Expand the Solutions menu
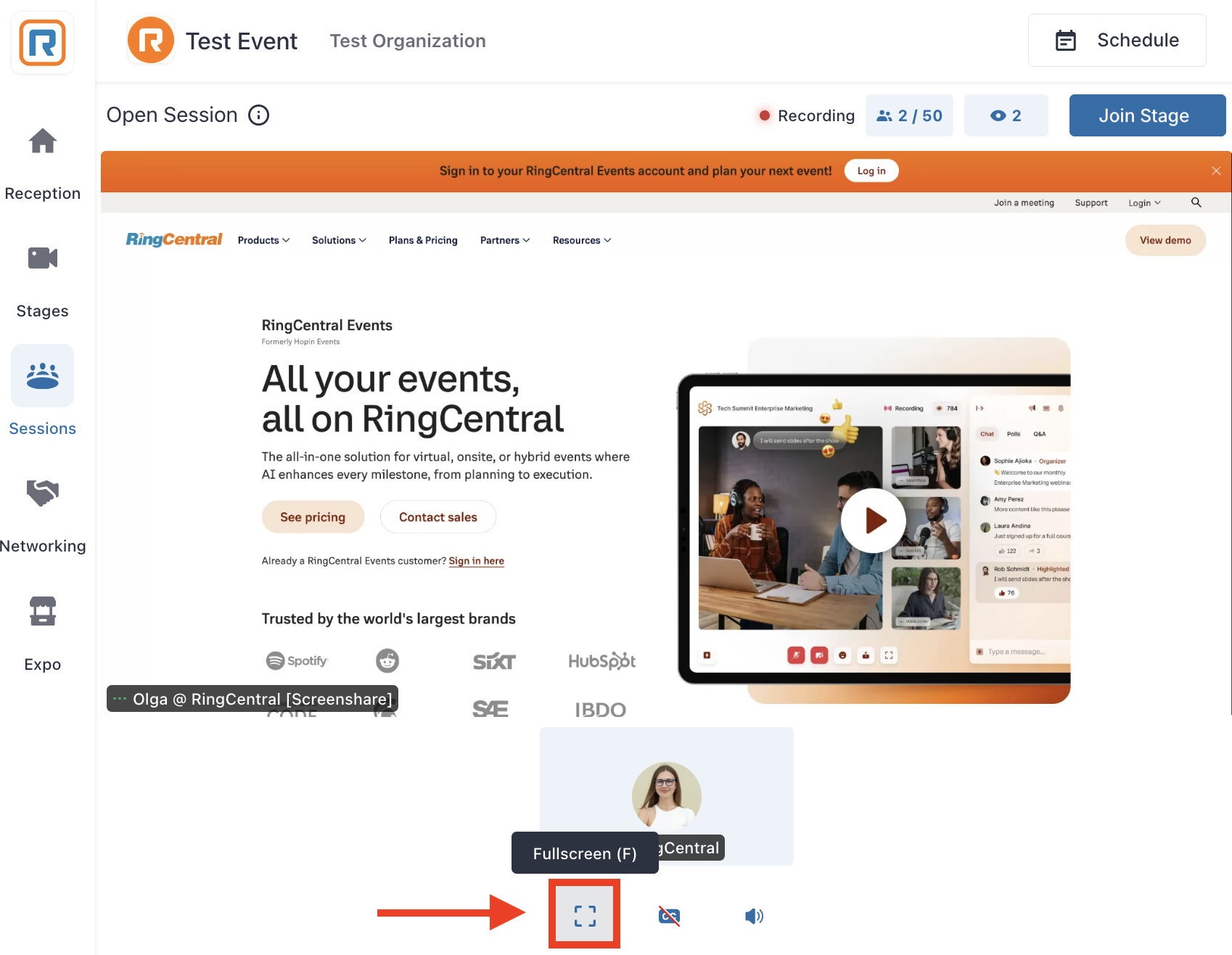 coord(339,240)
